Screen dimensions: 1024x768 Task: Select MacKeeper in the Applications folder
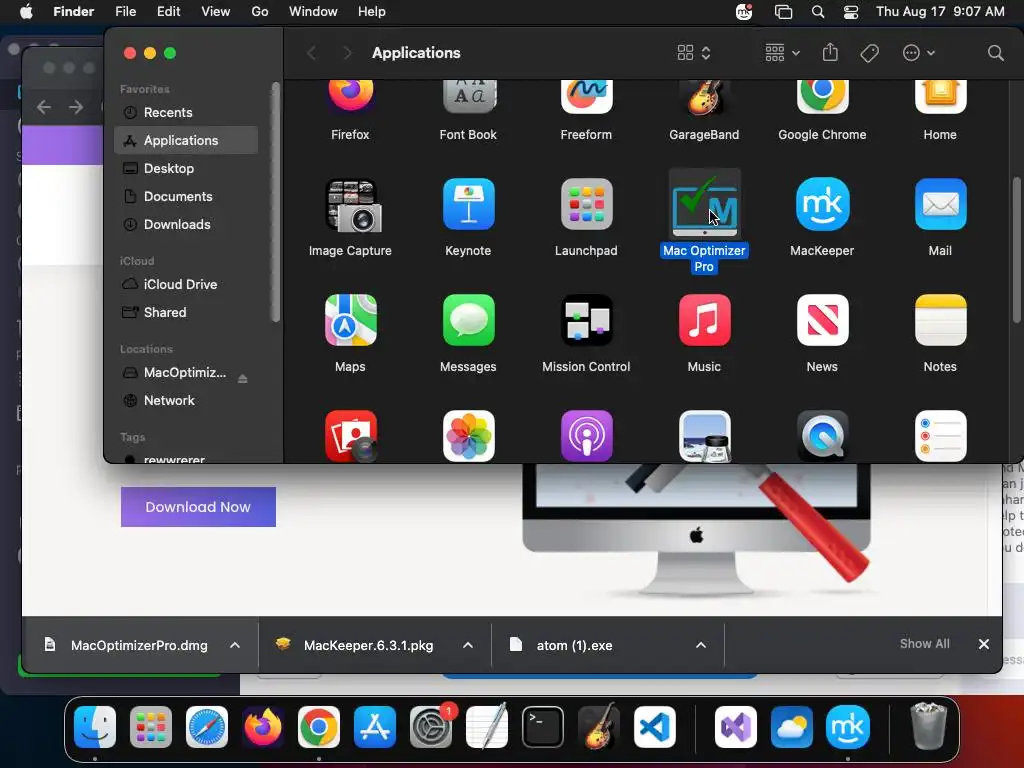click(822, 204)
